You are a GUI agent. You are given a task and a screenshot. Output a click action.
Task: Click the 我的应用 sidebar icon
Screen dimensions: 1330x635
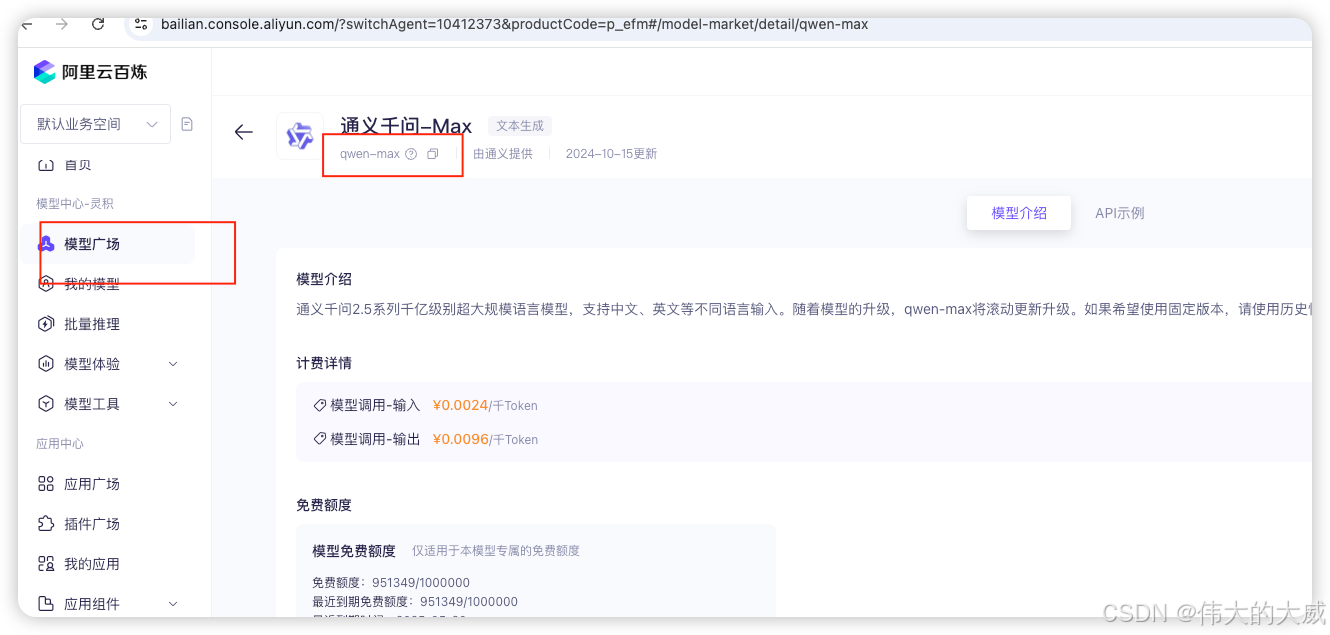coord(46,564)
